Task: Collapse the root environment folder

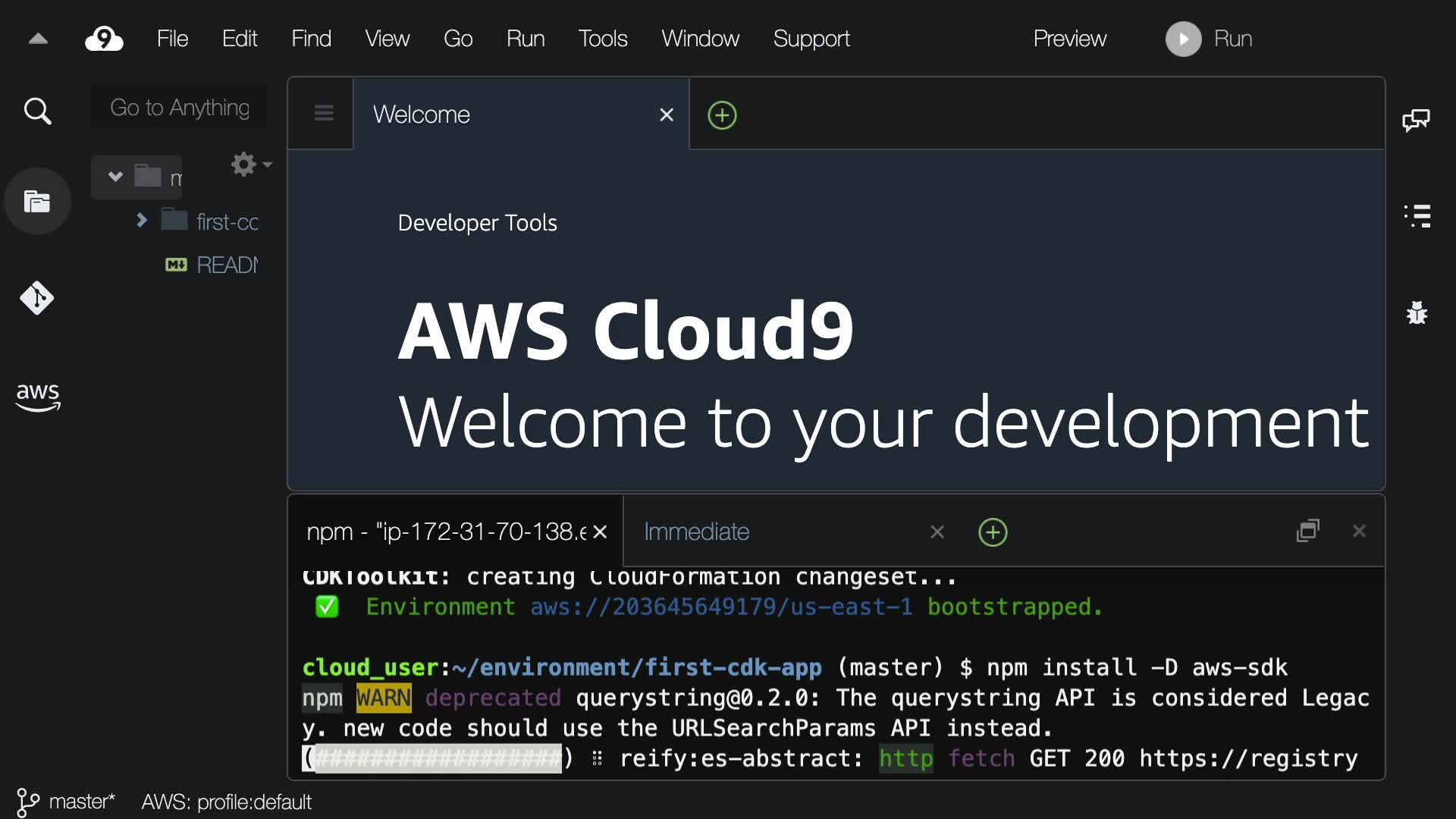Action: [x=115, y=177]
